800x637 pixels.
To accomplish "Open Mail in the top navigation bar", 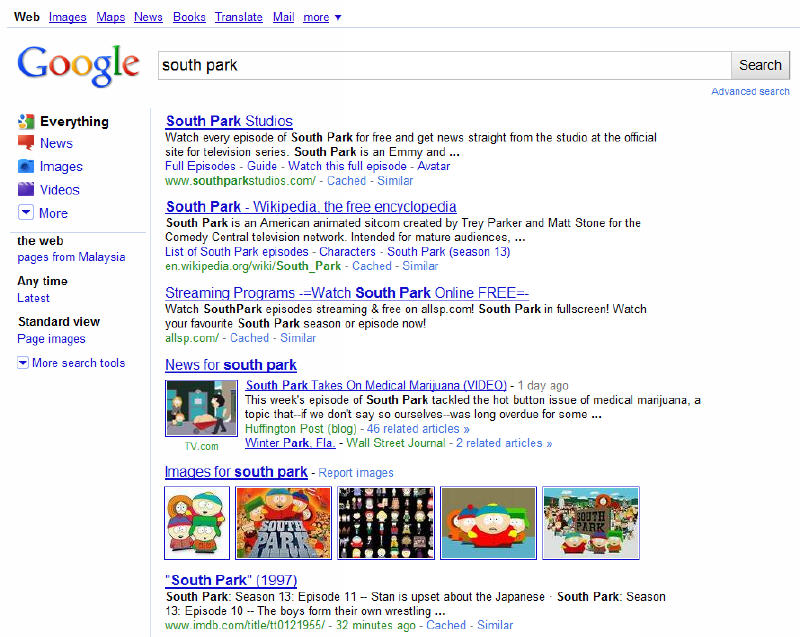I will pyautogui.click(x=283, y=17).
